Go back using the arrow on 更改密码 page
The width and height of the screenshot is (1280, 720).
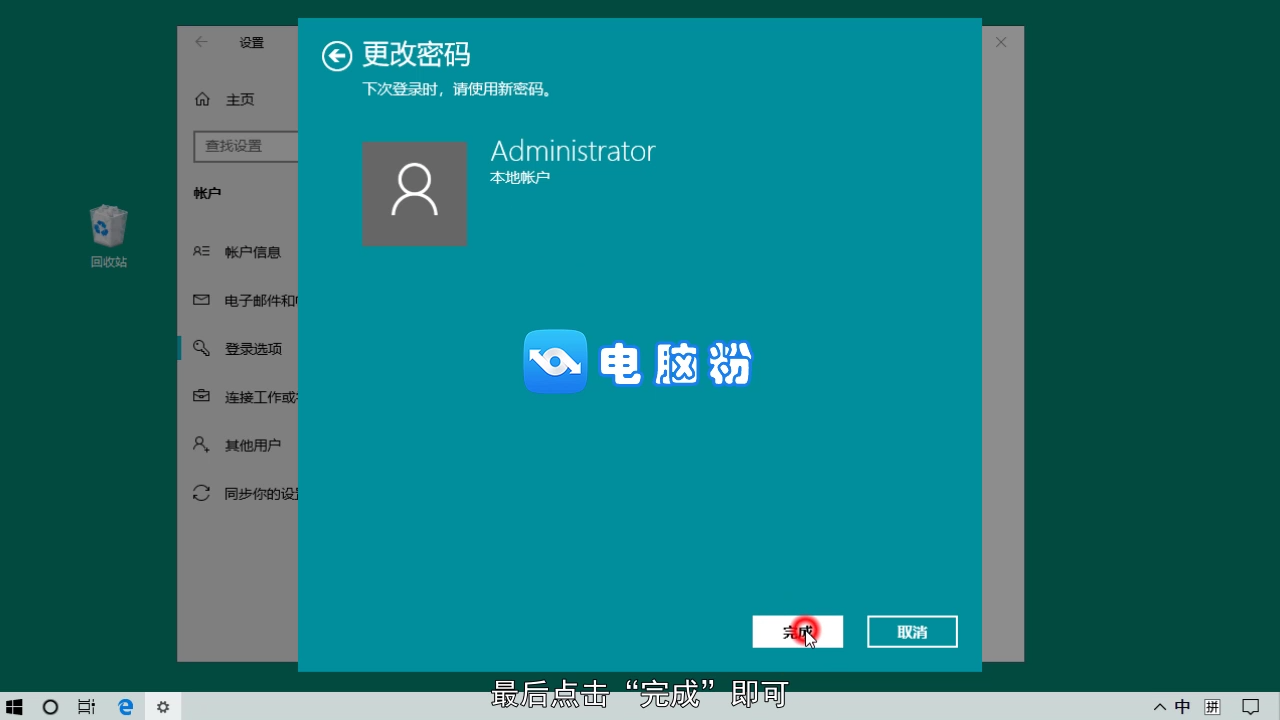coord(337,56)
